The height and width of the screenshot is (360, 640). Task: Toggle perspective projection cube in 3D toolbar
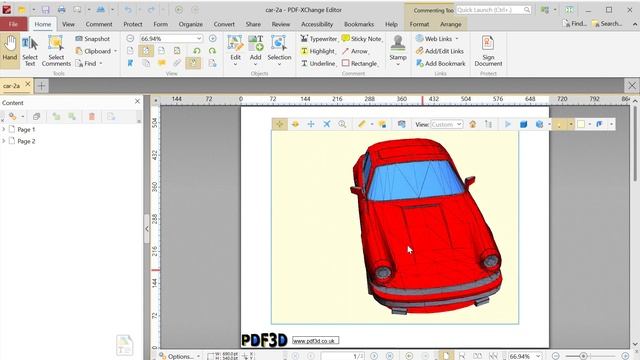click(524, 124)
